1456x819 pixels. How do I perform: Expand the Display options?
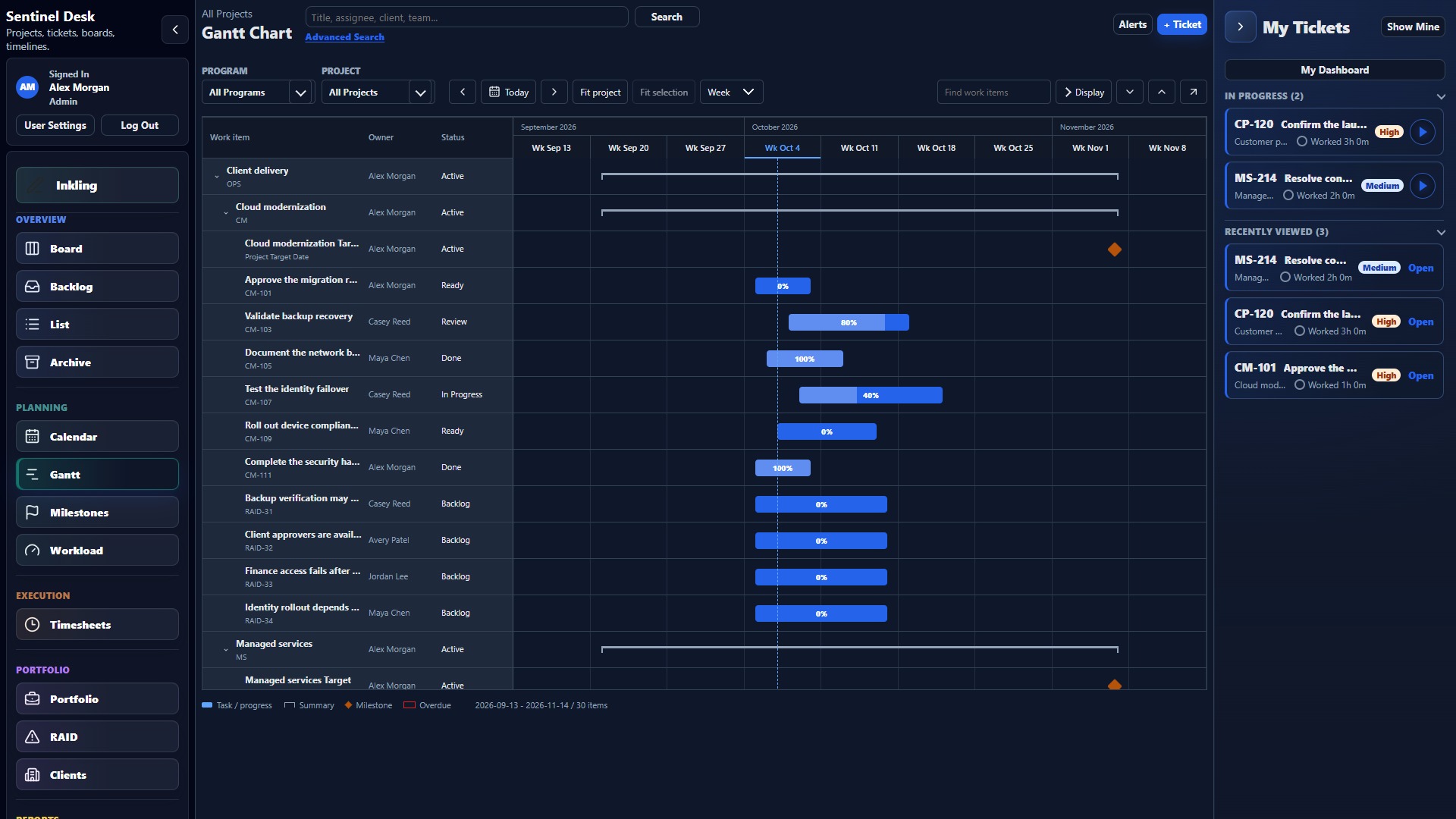click(x=1084, y=92)
